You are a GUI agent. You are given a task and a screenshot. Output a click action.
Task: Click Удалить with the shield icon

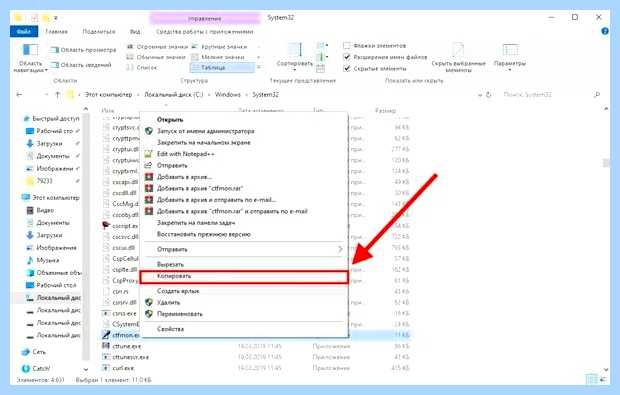(x=168, y=302)
